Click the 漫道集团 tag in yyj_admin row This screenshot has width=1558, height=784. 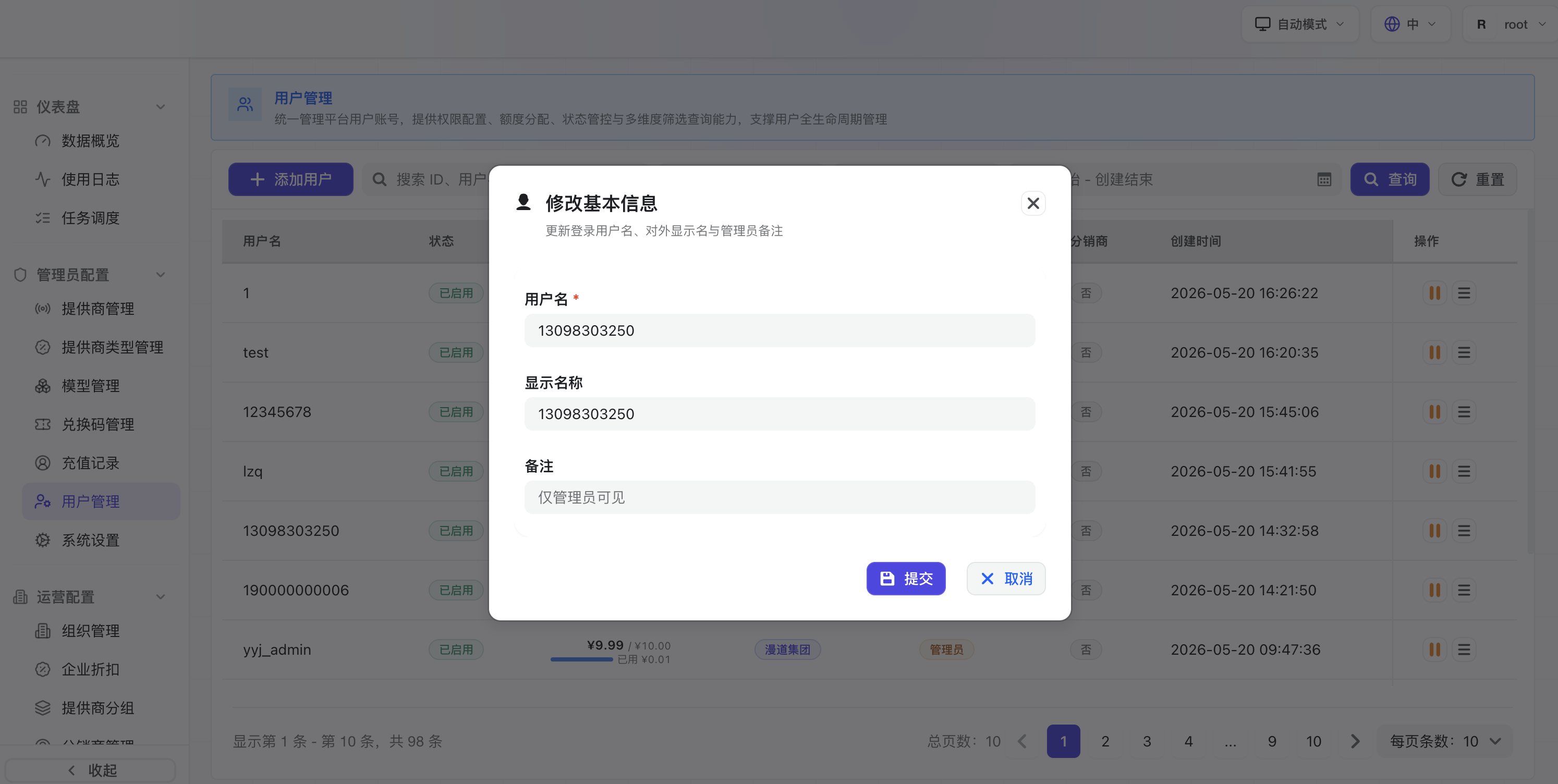point(787,650)
